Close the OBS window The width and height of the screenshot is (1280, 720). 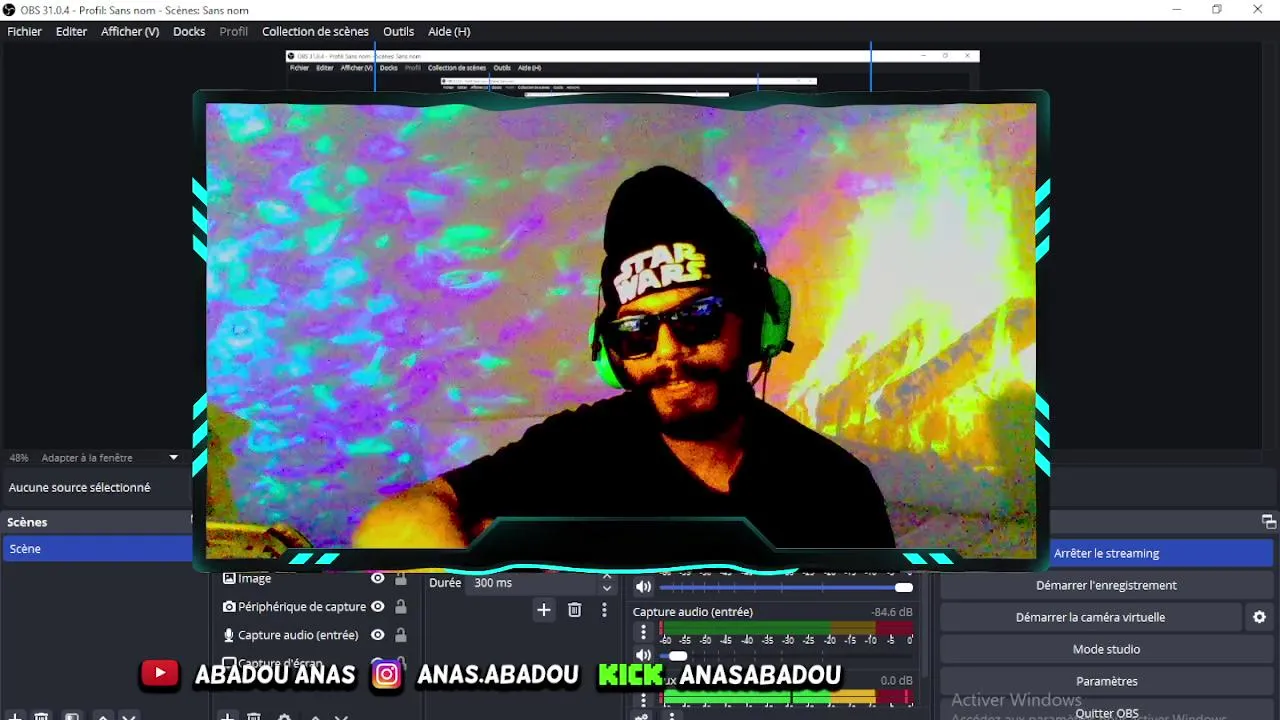coord(1258,10)
